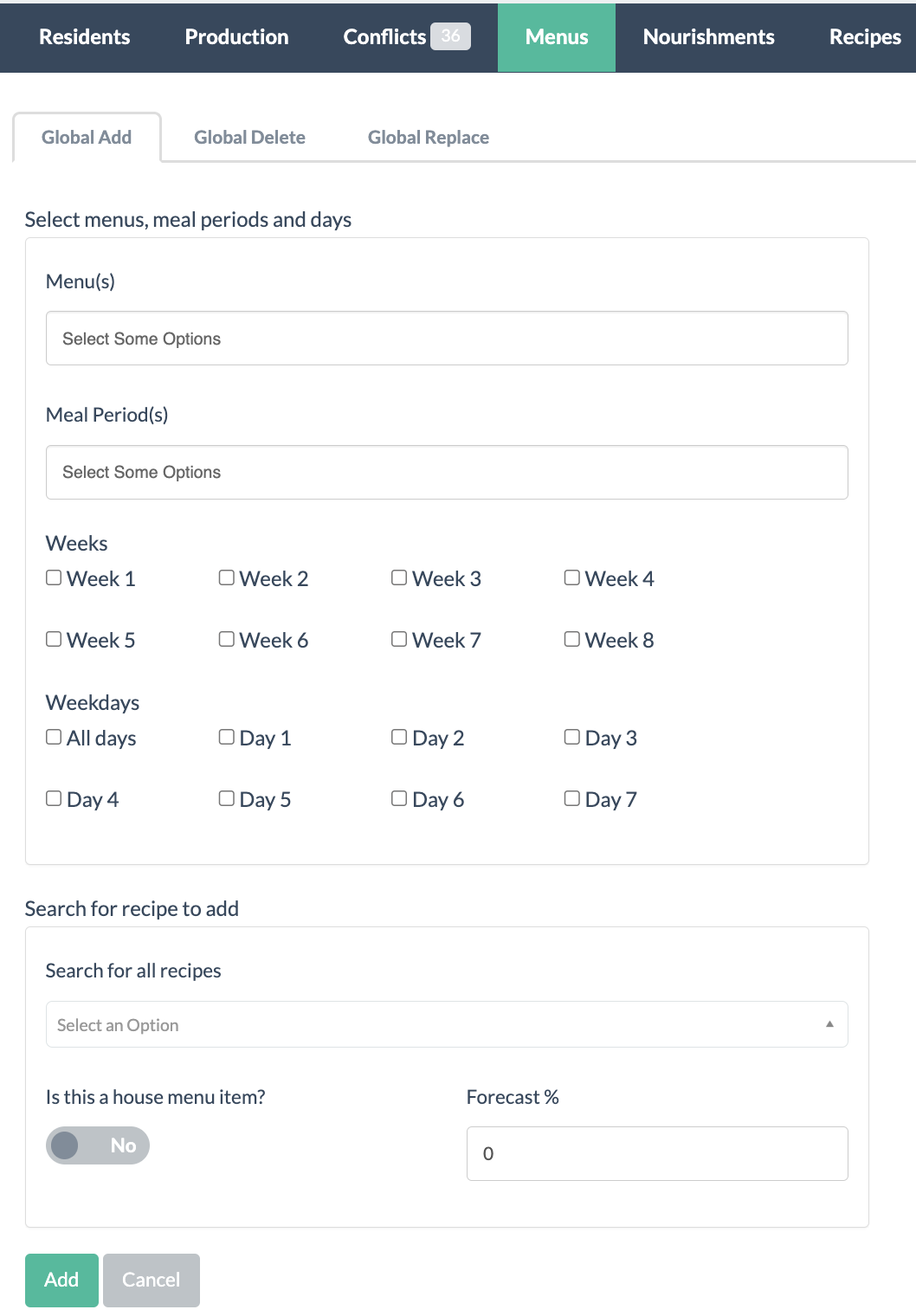Select Week 7 for the menu
Image resolution: width=916 pixels, height=1316 pixels.
[x=399, y=638]
